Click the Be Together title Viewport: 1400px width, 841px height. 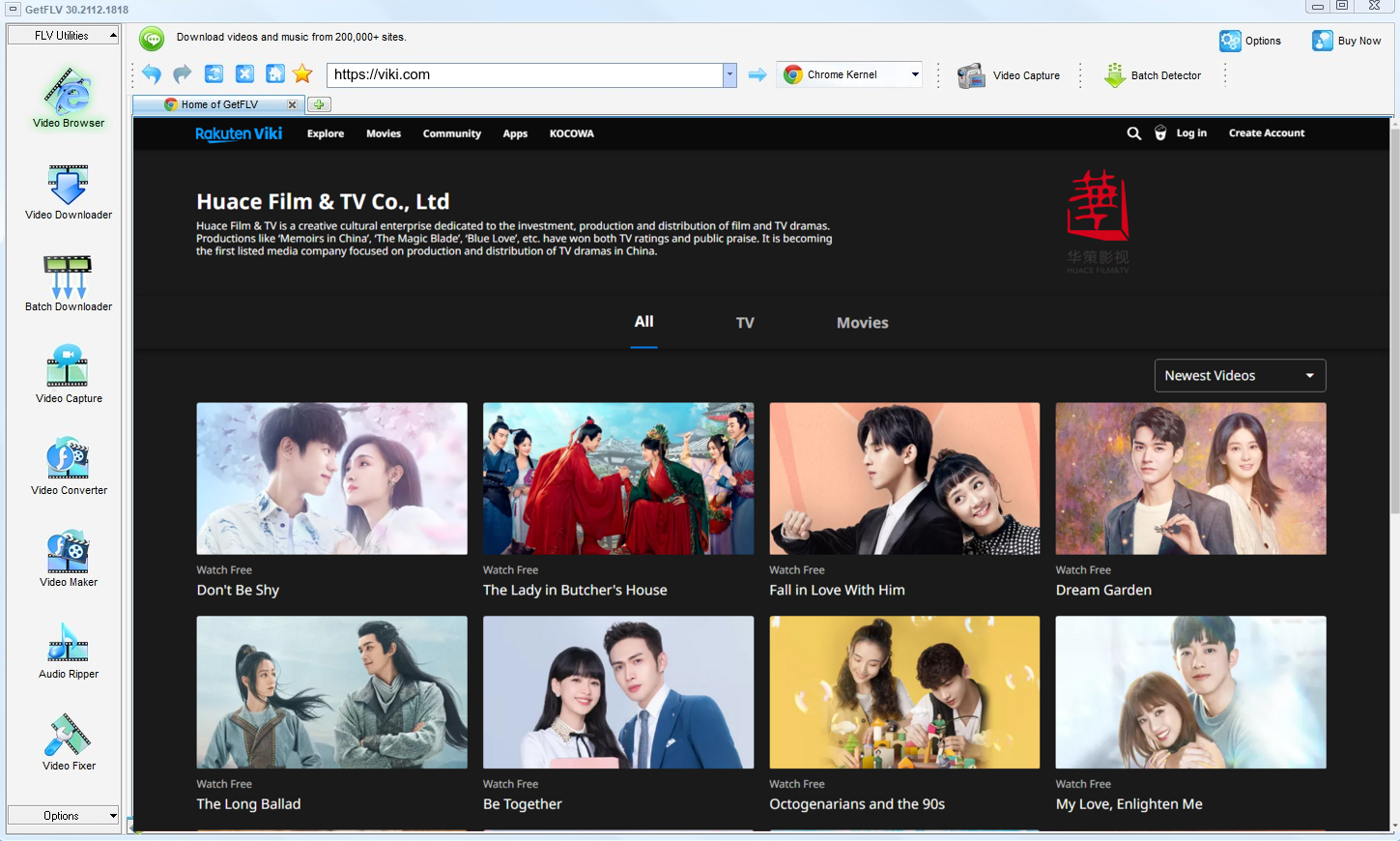pyautogui.click(x=523, y=804)
